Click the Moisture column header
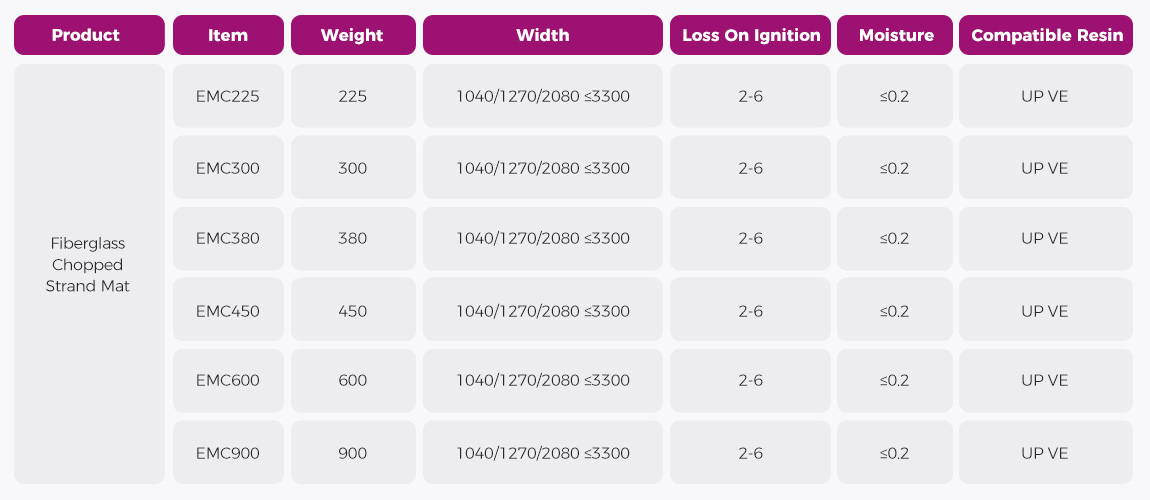Image resolution: width=1150 pixels, height=500 pixels. click(896, 35)
